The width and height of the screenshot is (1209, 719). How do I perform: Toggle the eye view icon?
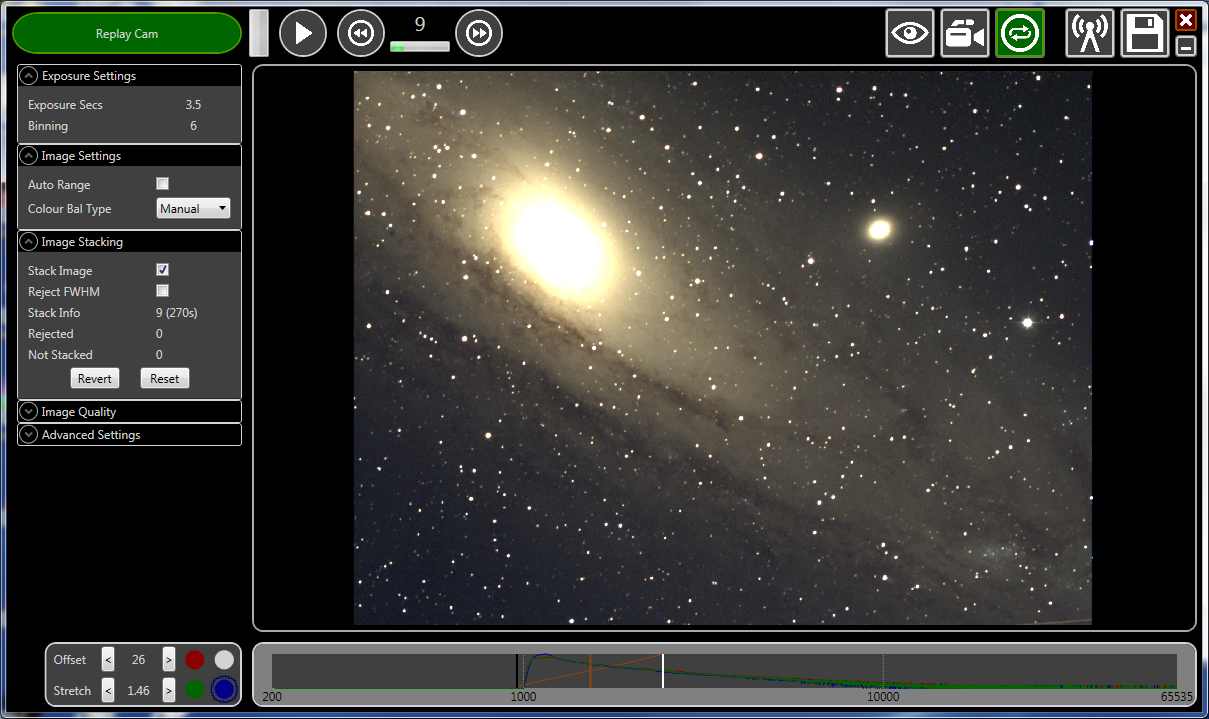point(910,34)
